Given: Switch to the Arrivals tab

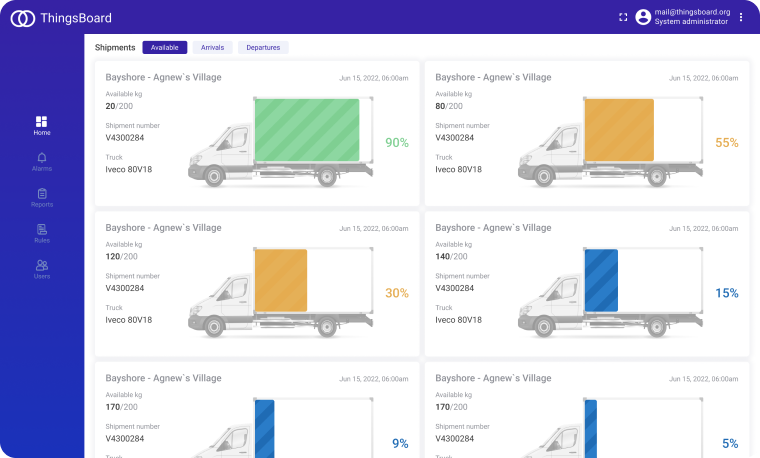Looking at the screenshot, I should (212, 47).
